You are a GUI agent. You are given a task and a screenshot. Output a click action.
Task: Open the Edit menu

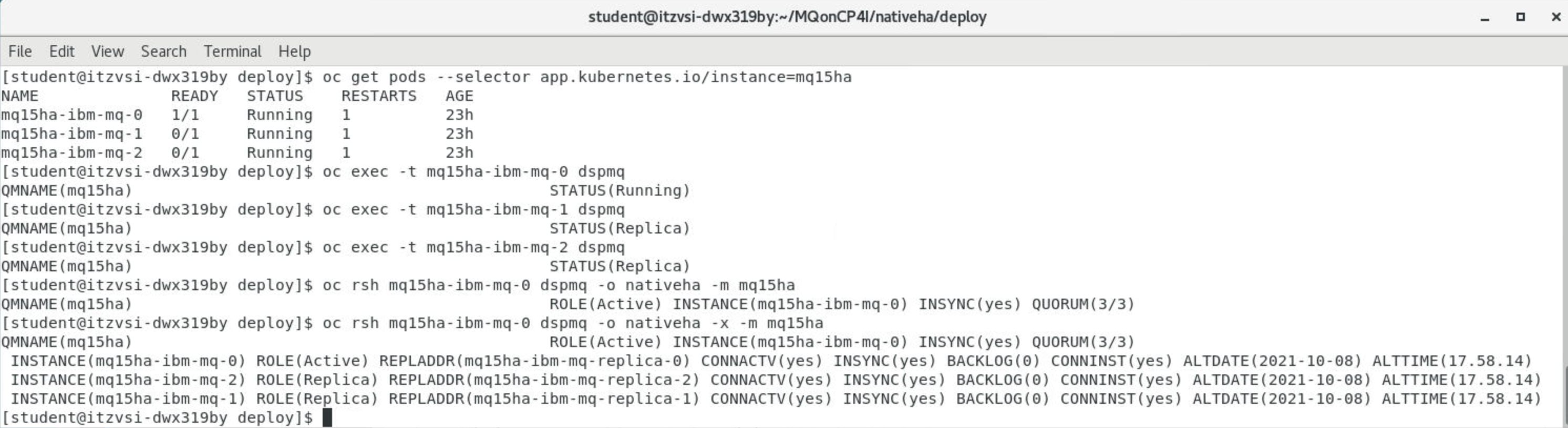point(61,51)
